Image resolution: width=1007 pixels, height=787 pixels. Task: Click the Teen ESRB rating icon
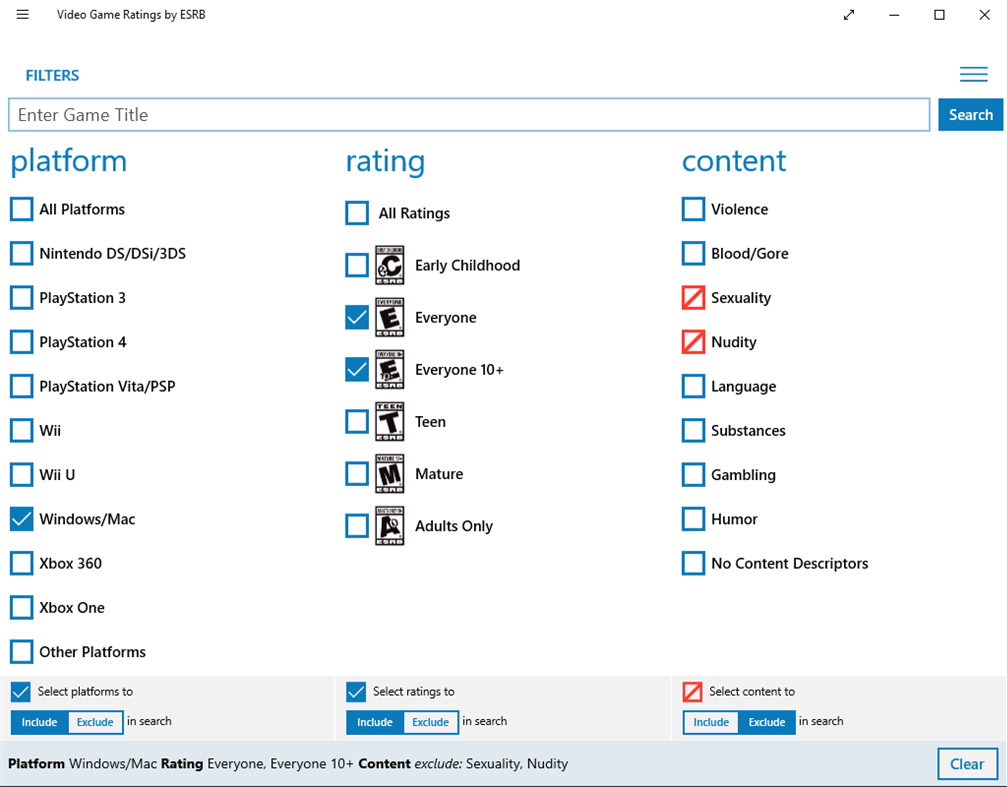(x=390, y=421)
